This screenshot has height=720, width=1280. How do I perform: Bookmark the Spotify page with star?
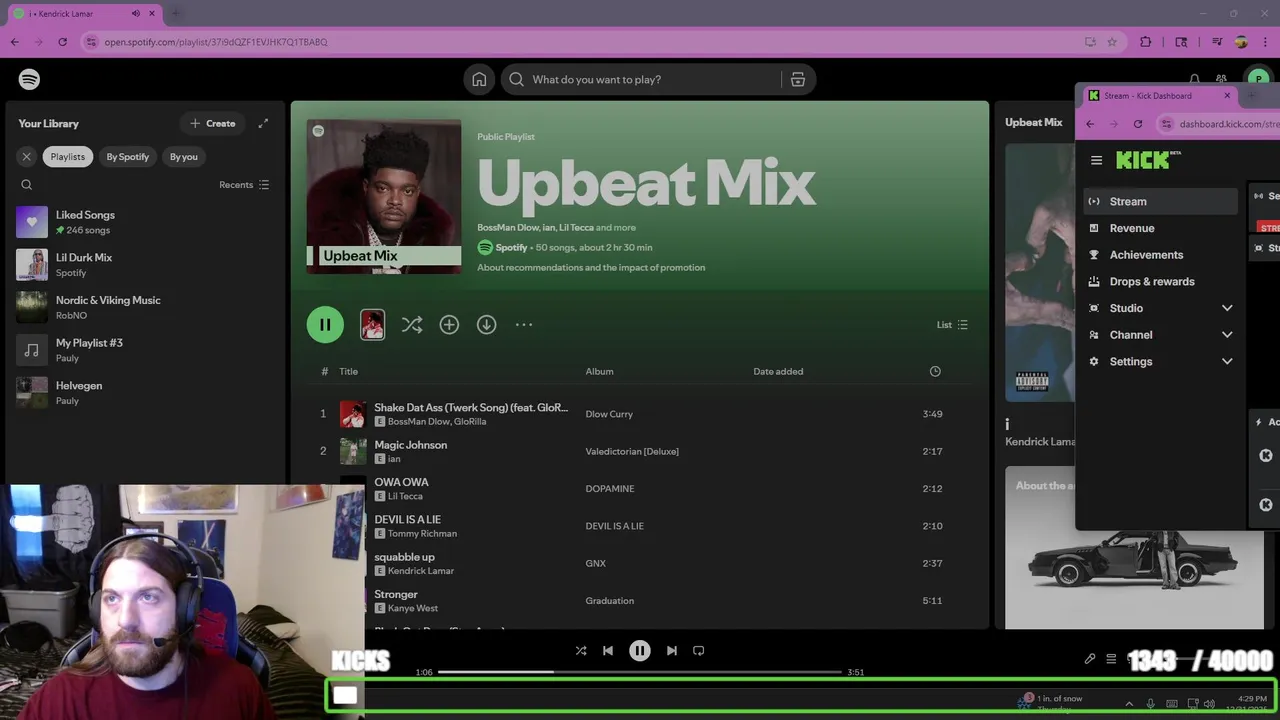pyautogui.click(x=1112, y=42)
